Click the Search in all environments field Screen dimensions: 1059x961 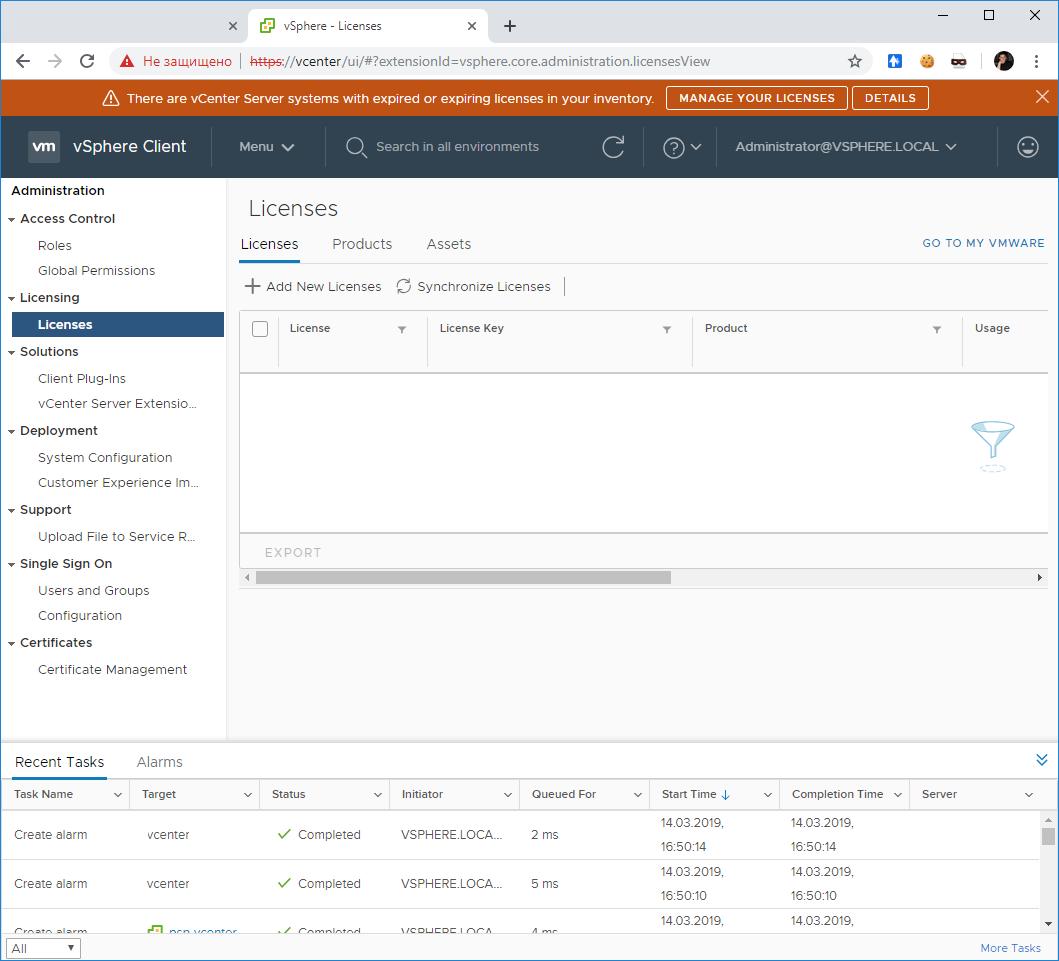pos(457,147)
